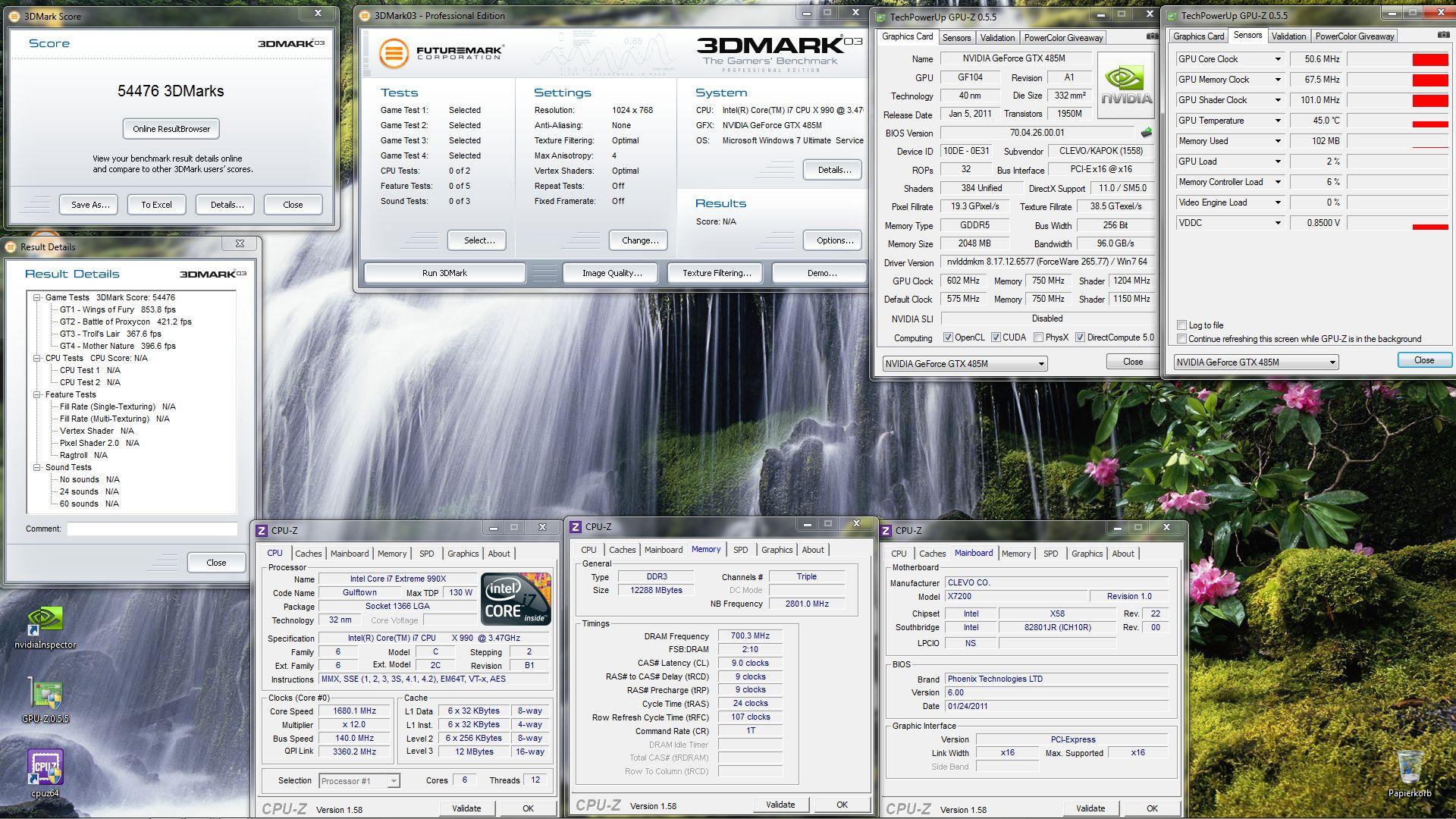Open the GPU Load sensor dropdown
Image resolution: width=1456 pixels, height=819 pixels.
(1277, 162)
